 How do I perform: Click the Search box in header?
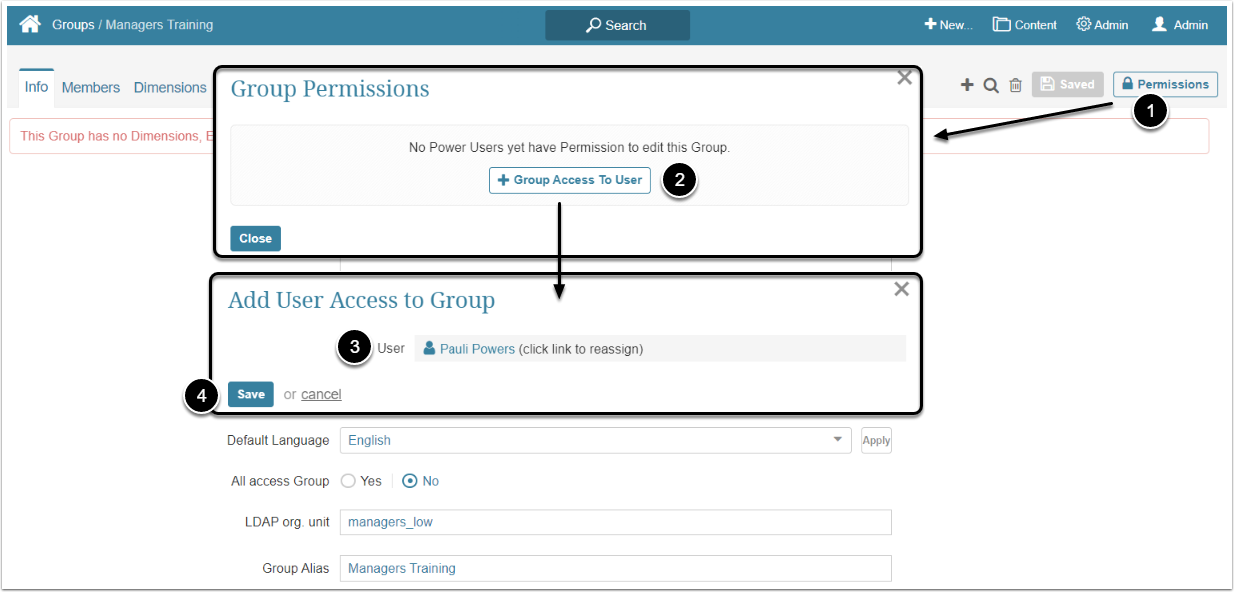tap(617, 25)
